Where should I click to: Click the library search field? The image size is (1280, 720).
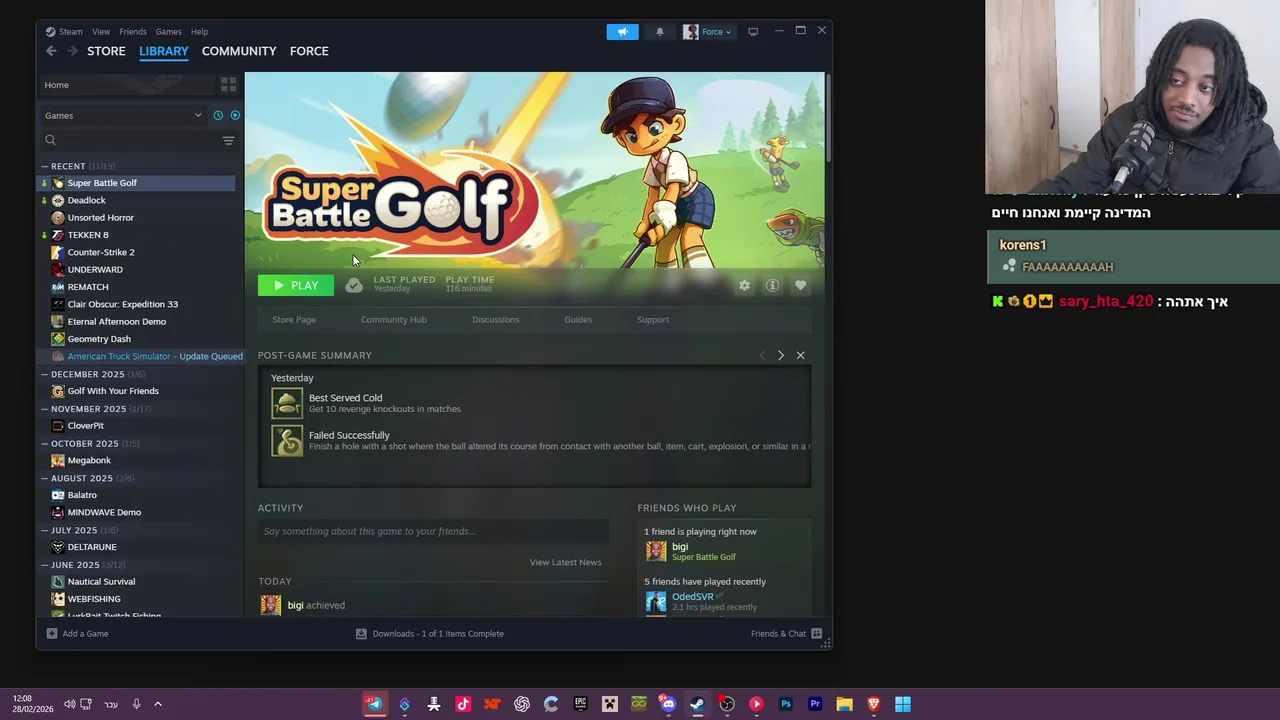tap(129, 141)
